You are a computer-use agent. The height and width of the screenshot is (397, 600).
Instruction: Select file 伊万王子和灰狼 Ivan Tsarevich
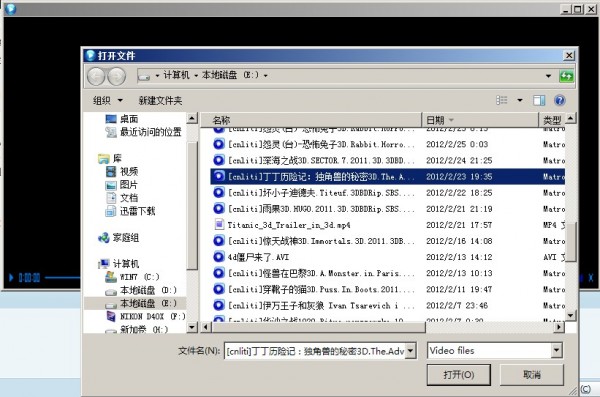coord(387,305)
